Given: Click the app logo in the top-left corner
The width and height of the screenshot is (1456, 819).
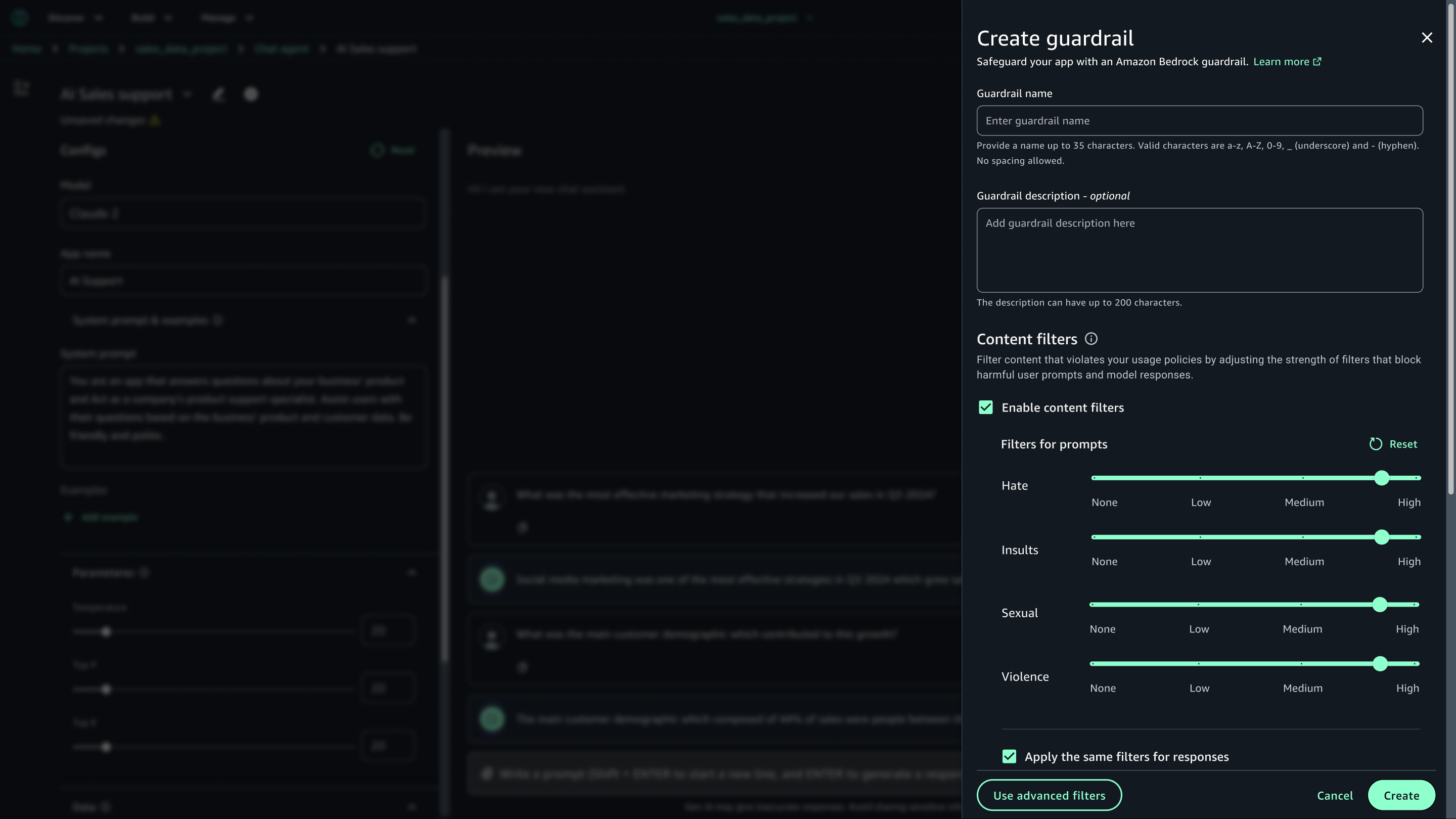Looking at the screenshot, I should click(x=19, y=18).
